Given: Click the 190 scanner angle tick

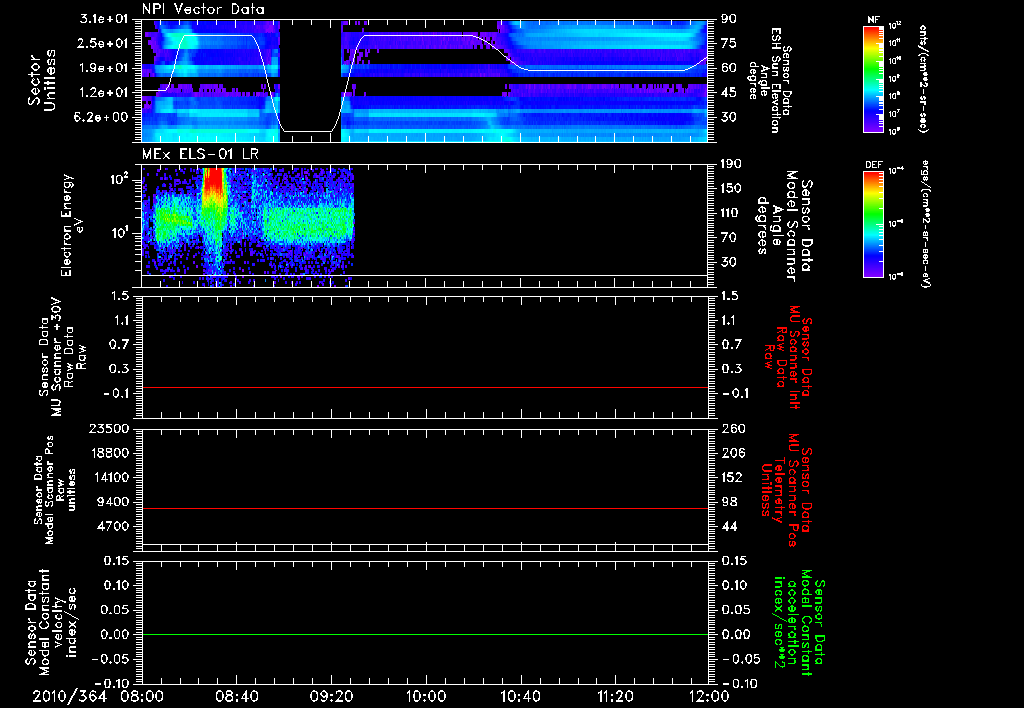Looking at the screenshot, I should point(731,164).
